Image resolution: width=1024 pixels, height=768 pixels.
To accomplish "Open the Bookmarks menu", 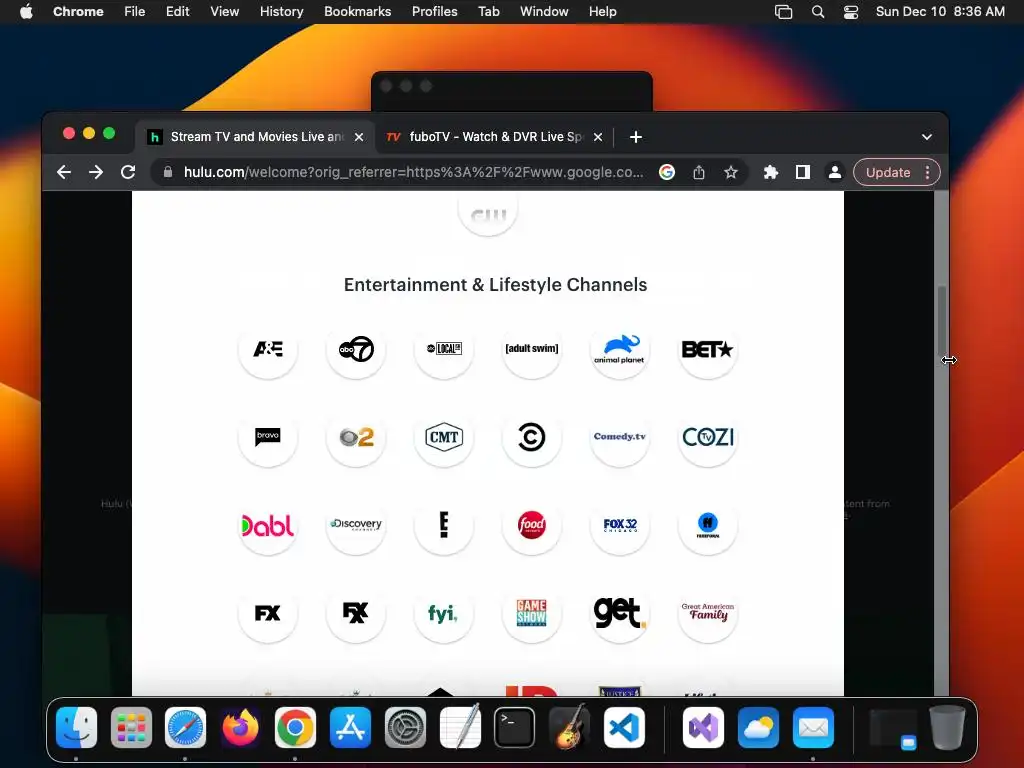I will point(357,12).
